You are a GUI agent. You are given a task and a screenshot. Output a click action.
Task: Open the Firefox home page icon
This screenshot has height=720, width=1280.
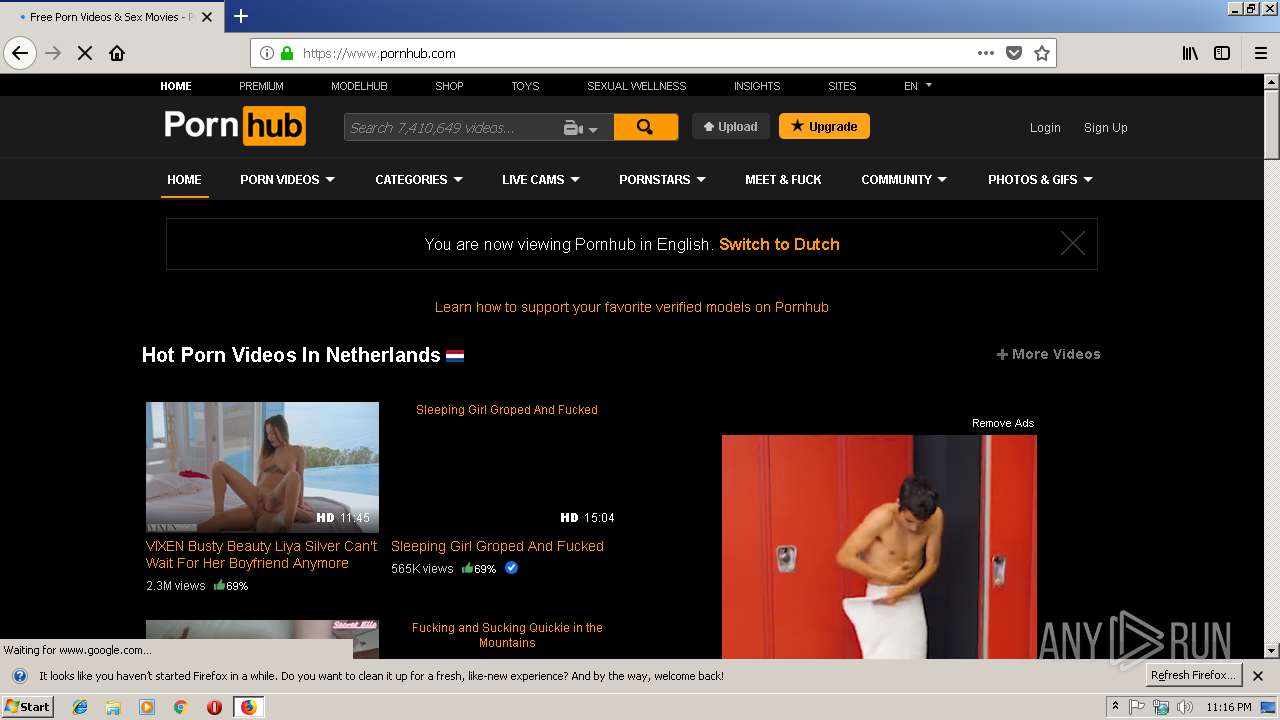(x=117, y=53)
